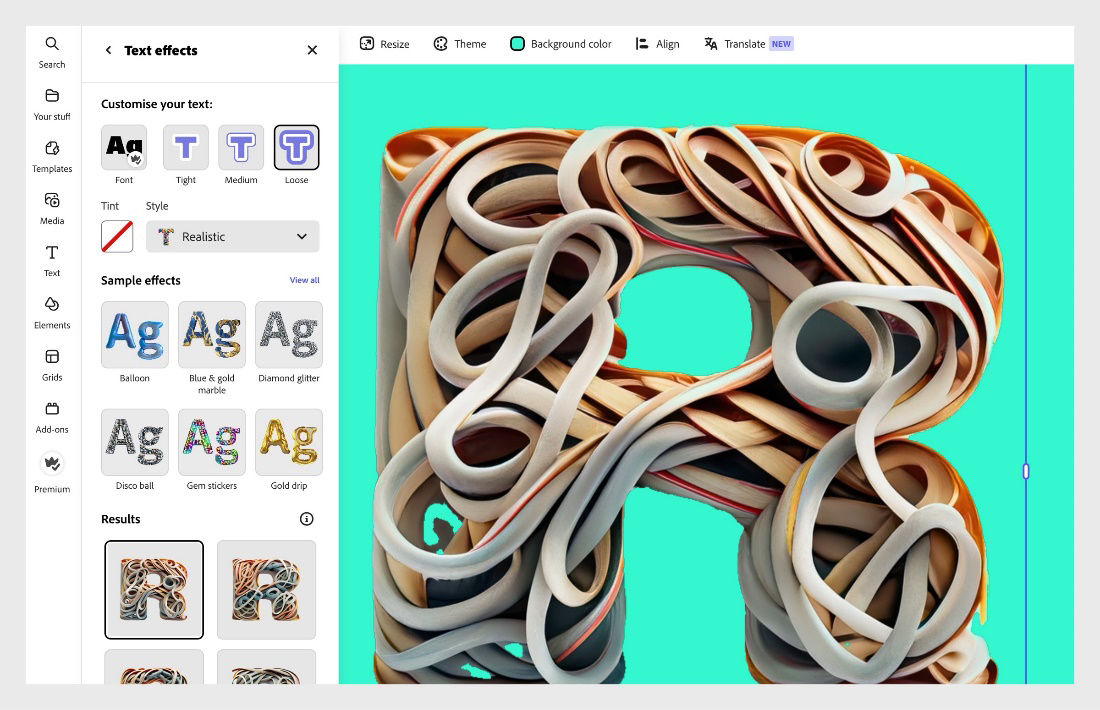Open the Add-ons panel

51,415
